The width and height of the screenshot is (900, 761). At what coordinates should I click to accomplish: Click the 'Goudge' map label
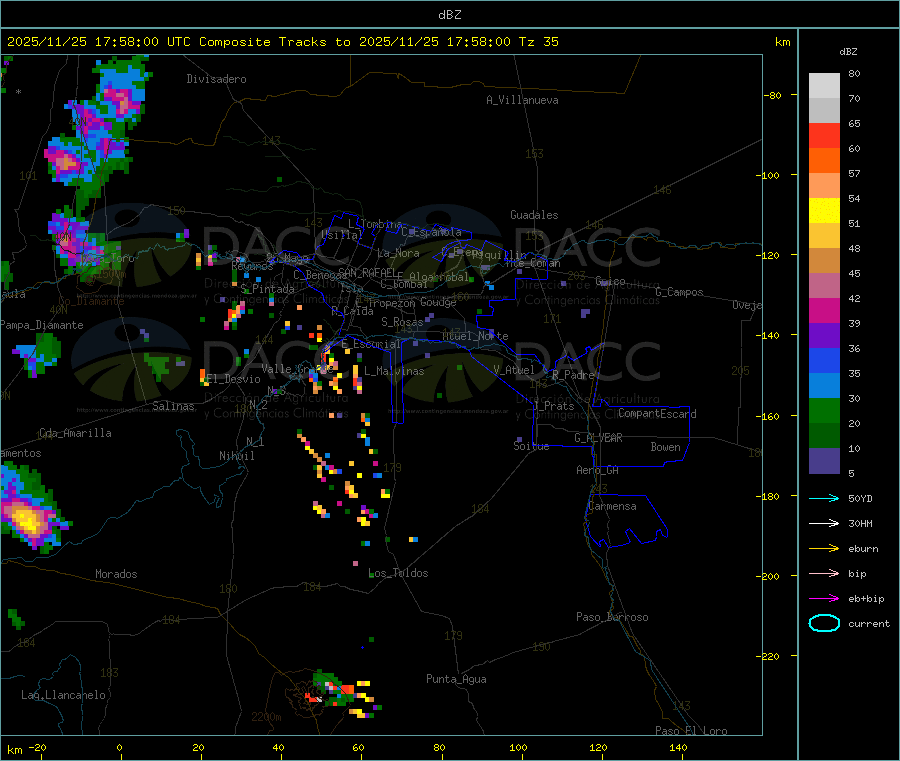click(x=439, y=302)
